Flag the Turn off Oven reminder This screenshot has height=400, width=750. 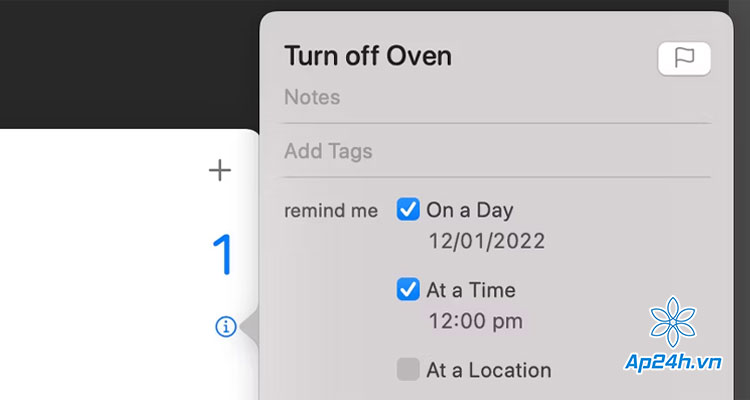(684, 59)
